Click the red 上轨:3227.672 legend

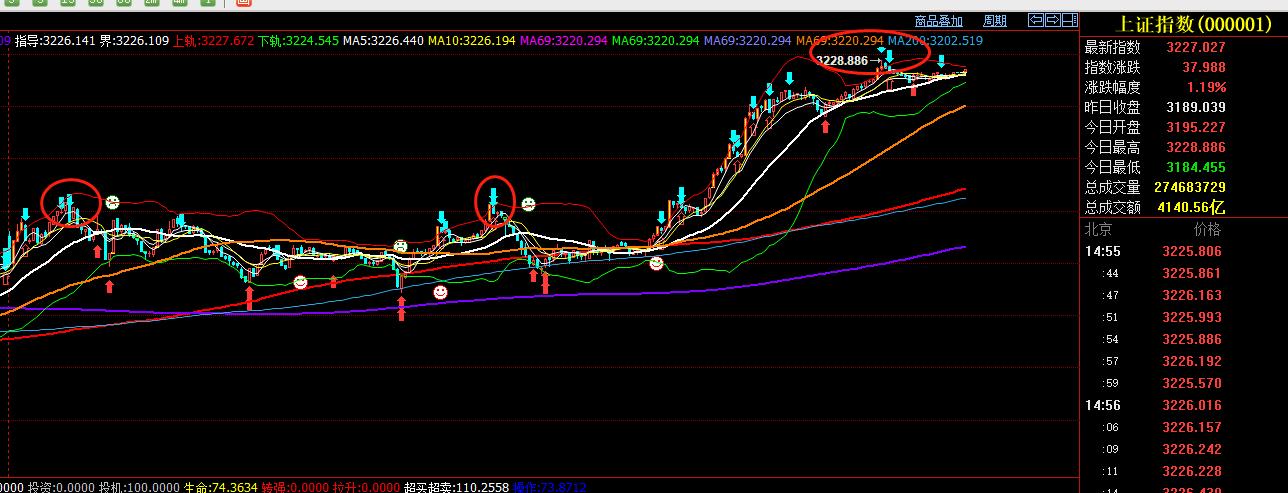[213, 41]
